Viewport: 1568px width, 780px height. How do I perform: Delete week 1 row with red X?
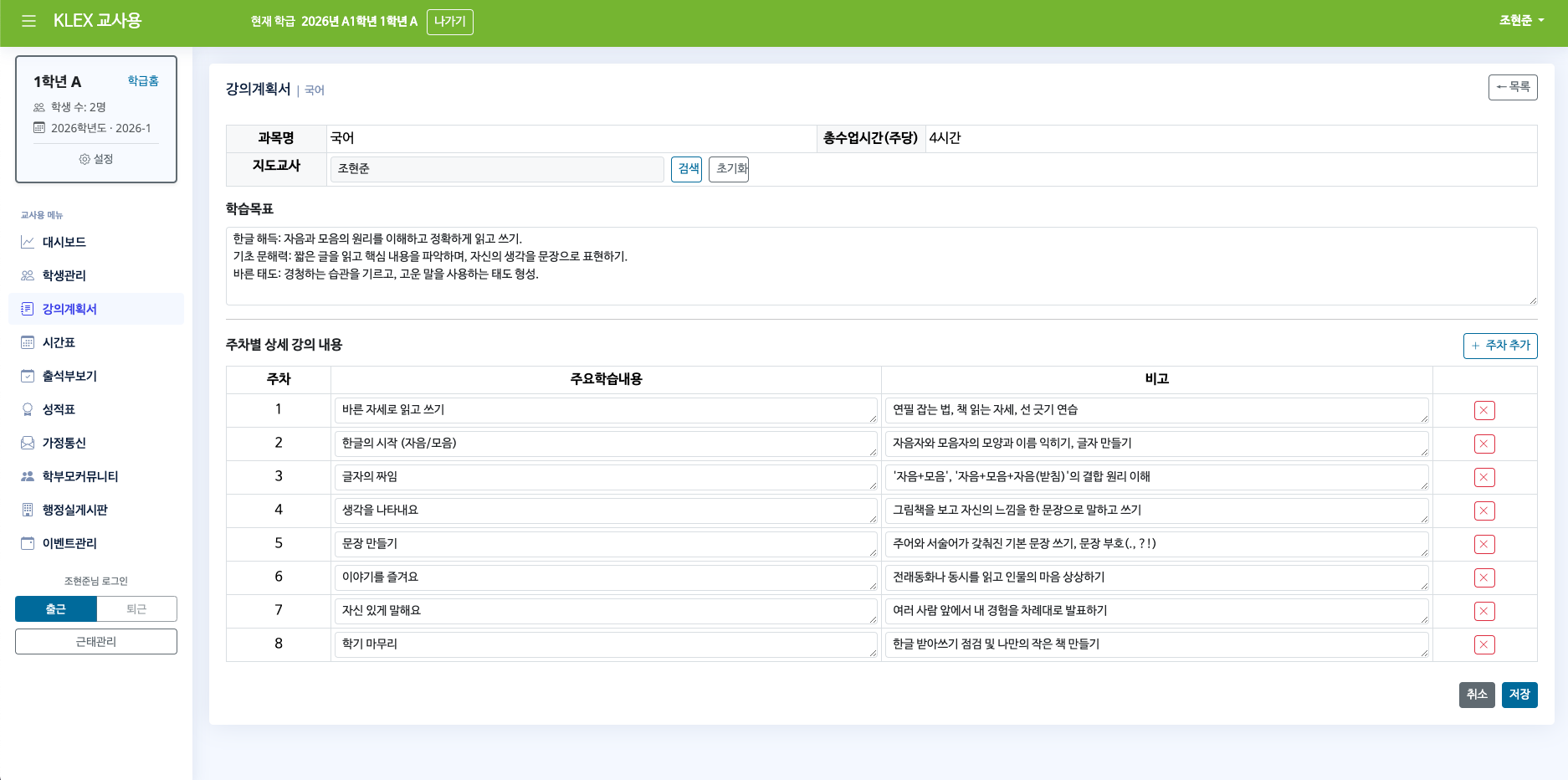click(1484, 410)
